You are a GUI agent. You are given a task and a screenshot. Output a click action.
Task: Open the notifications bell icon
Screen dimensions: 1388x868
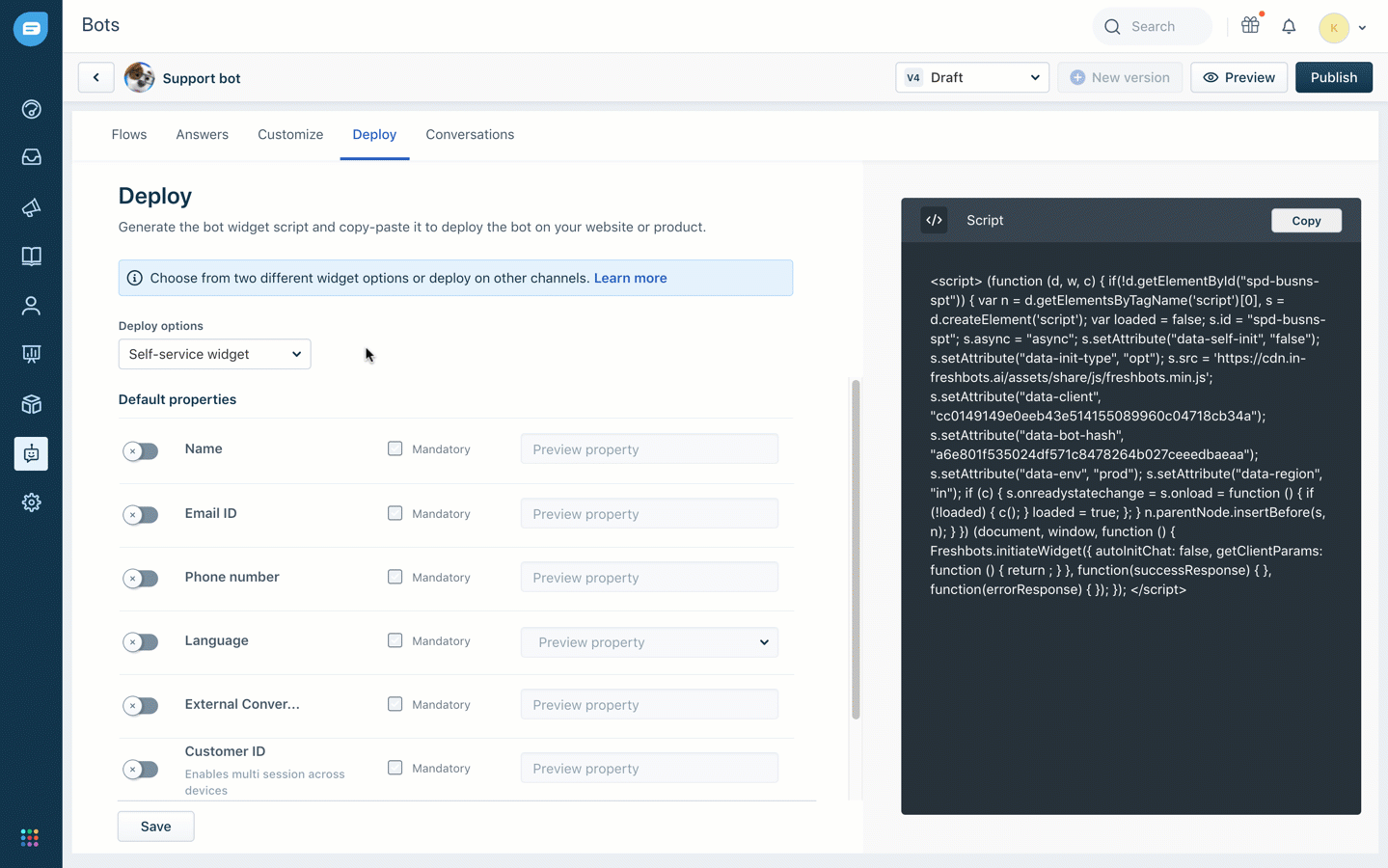(x=1289, y=27)
